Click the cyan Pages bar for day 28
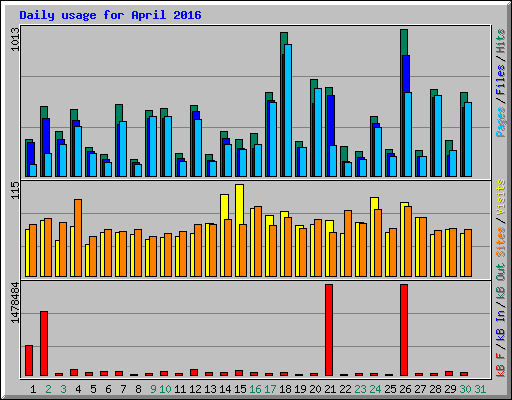 click(x=438, y=136)
